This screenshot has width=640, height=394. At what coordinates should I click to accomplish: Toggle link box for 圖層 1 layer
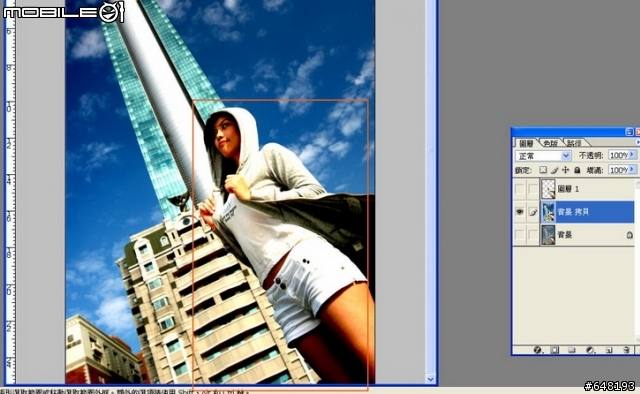click(x=533, y=189)
